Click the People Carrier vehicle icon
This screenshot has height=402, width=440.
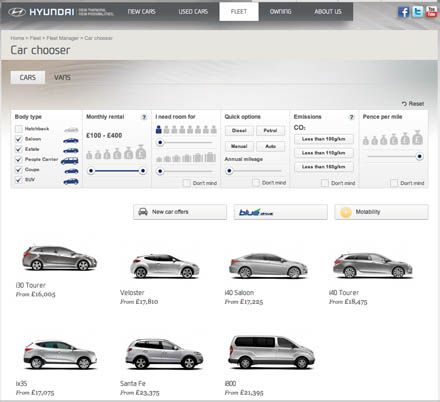click(x=70, y=161)
